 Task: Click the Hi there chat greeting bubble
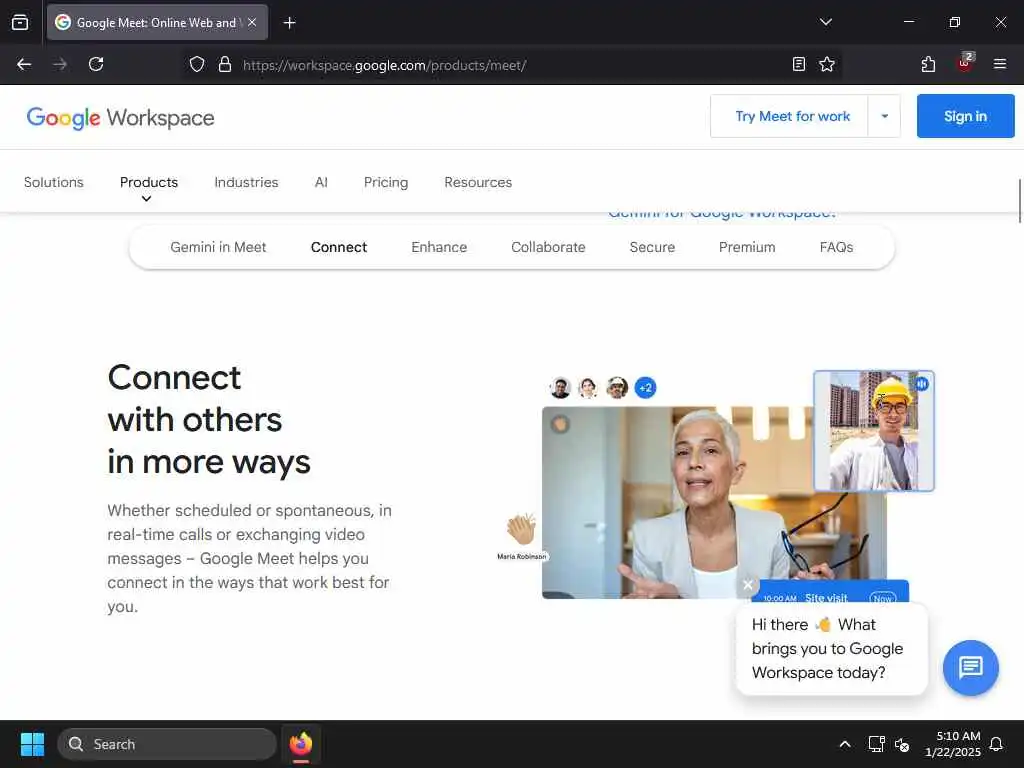tap(831, 648)
